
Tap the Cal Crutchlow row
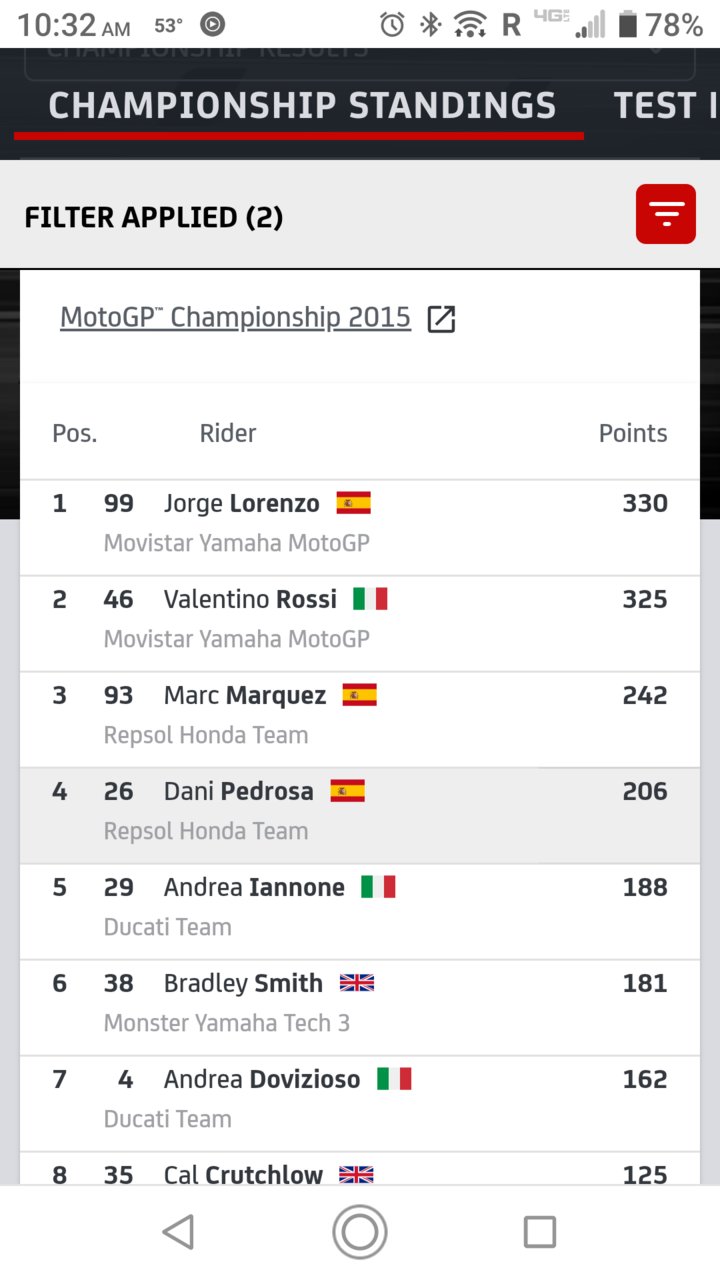[360, 1170]
